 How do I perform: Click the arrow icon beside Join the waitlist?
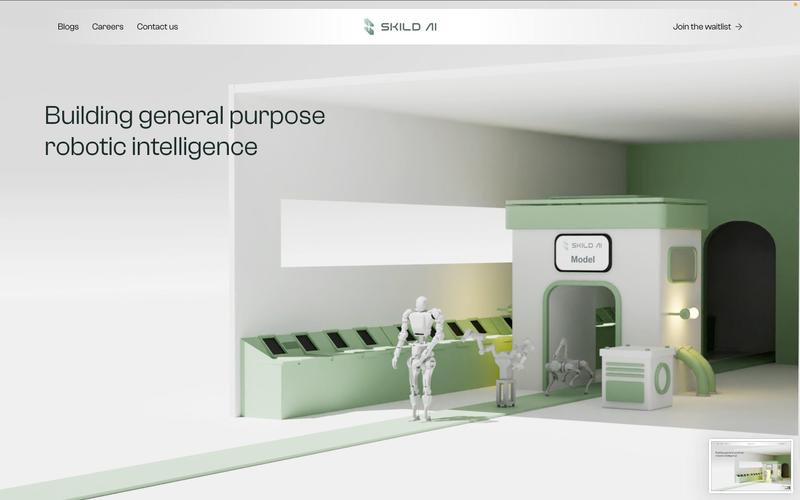[x=739, y=27]
